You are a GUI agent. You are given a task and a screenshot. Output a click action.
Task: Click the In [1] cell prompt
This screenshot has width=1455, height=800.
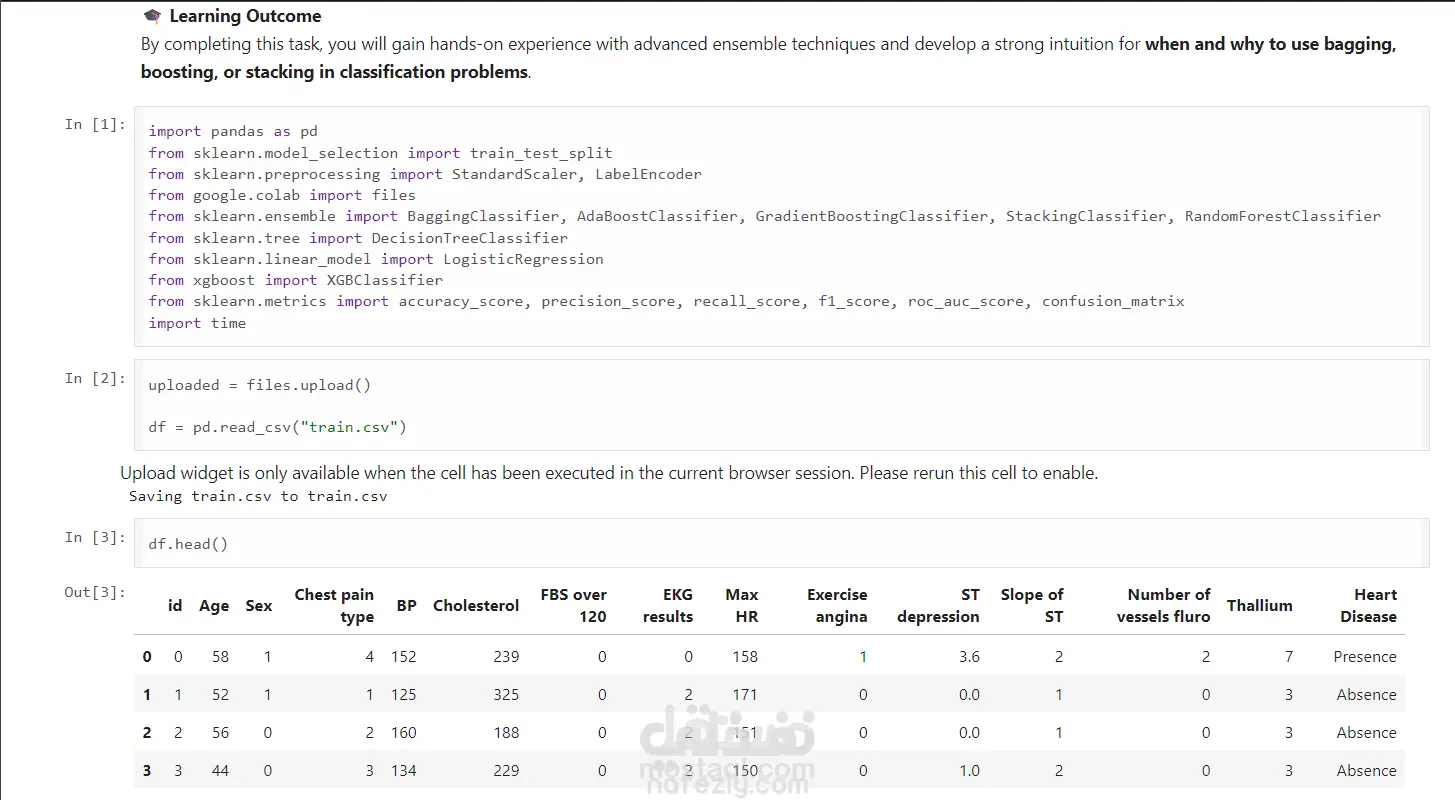(x=96, y=124)
